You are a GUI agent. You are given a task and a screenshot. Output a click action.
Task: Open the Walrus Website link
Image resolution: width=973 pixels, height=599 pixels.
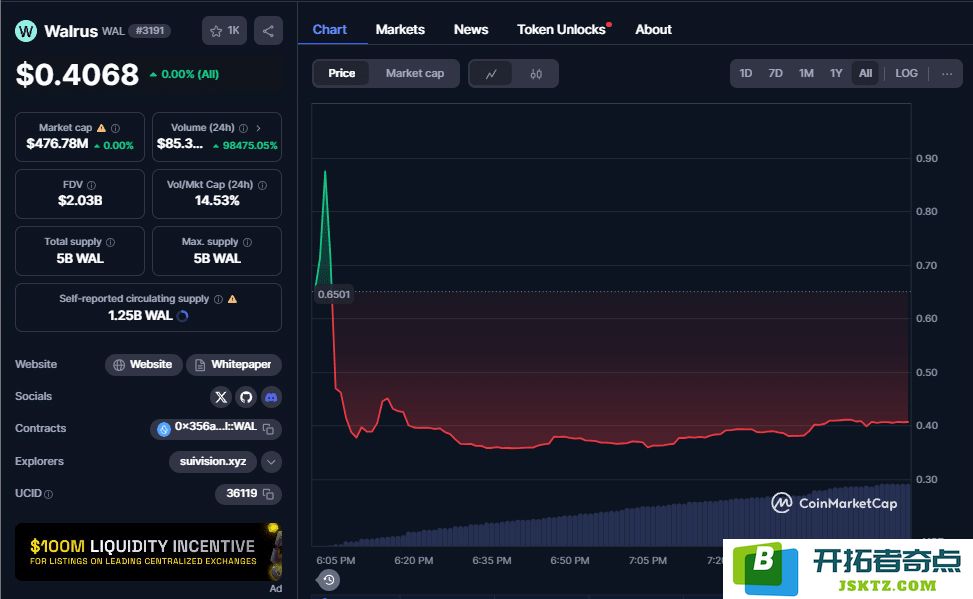click(x=143, y=365)
